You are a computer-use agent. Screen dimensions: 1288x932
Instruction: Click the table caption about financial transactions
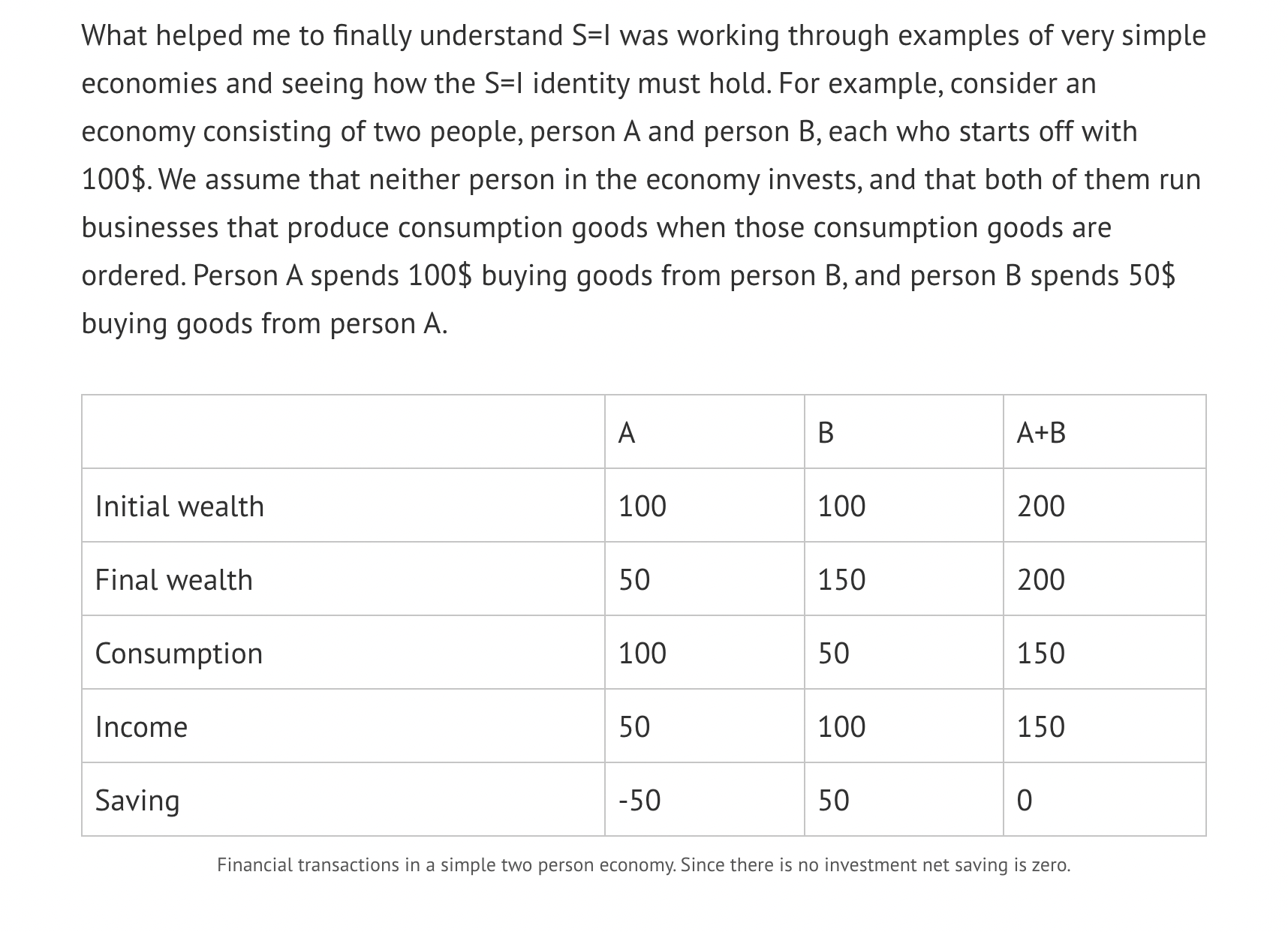point(644,865)
